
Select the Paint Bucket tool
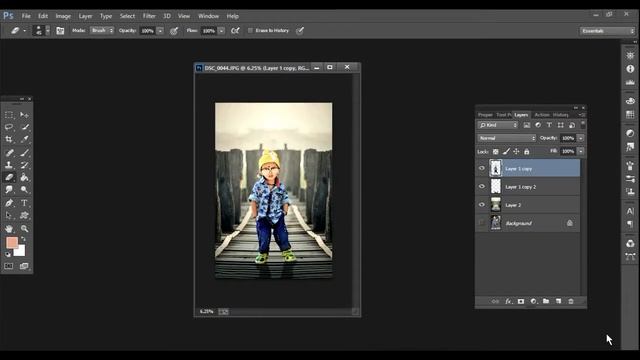click(x=24, y=178)
